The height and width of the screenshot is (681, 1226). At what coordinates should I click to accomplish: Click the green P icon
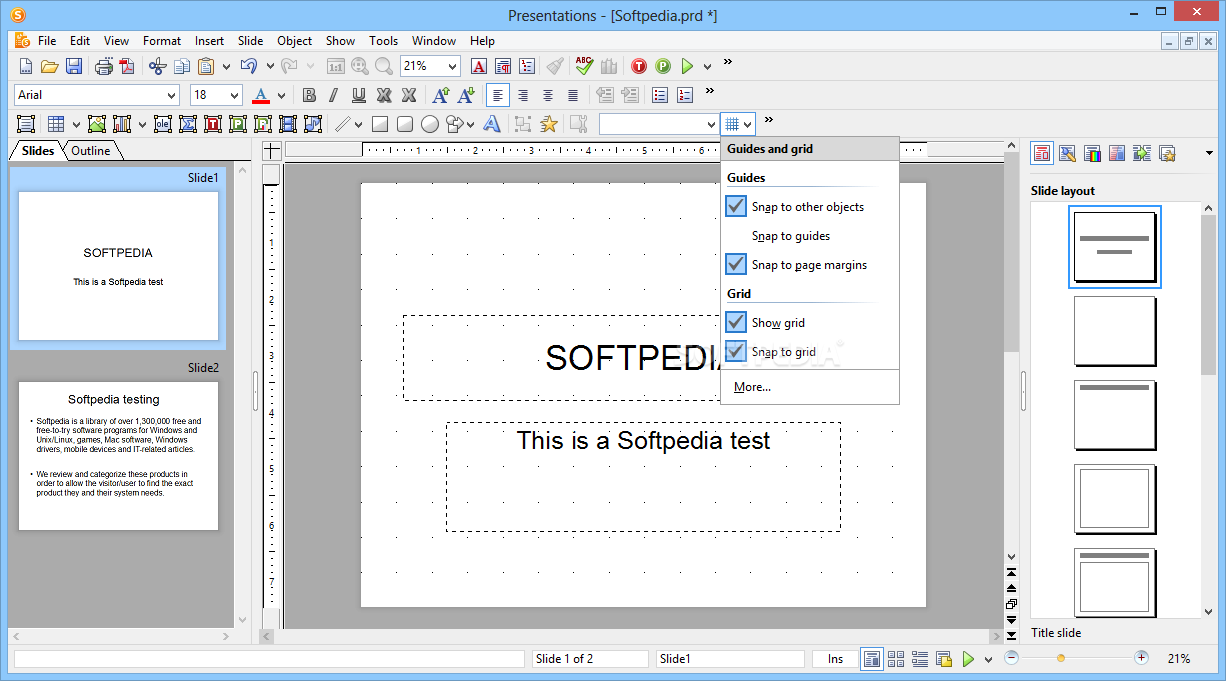pyautogui.click(x=663, y=66)
